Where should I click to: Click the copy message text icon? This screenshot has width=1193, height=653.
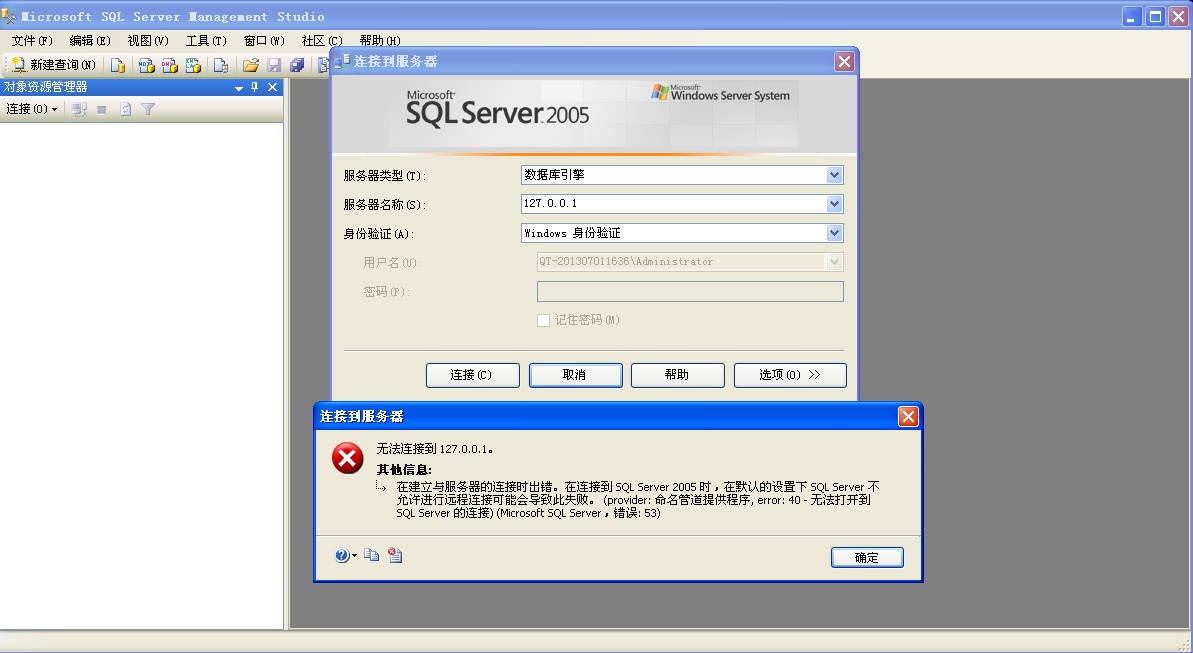point(371,556)
